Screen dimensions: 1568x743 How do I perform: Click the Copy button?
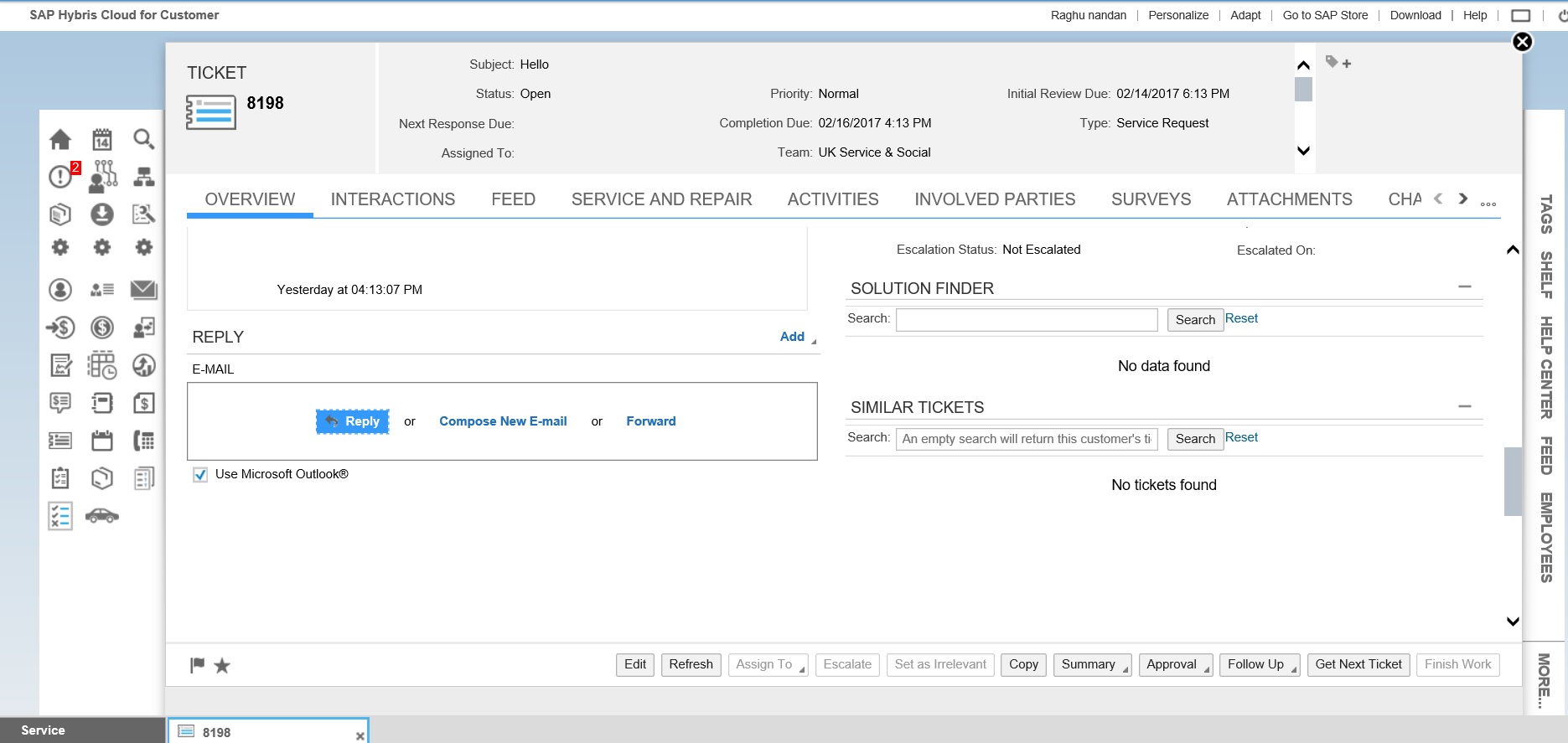pyautogui.click(x=1023, y=664)
